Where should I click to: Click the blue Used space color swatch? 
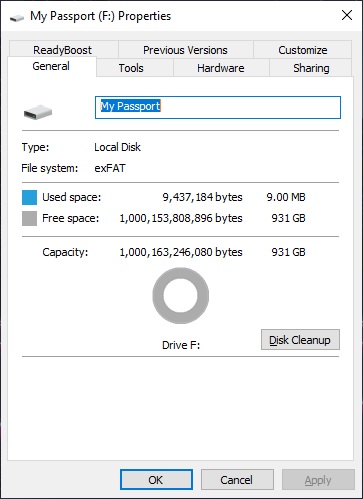click(29, 197)
